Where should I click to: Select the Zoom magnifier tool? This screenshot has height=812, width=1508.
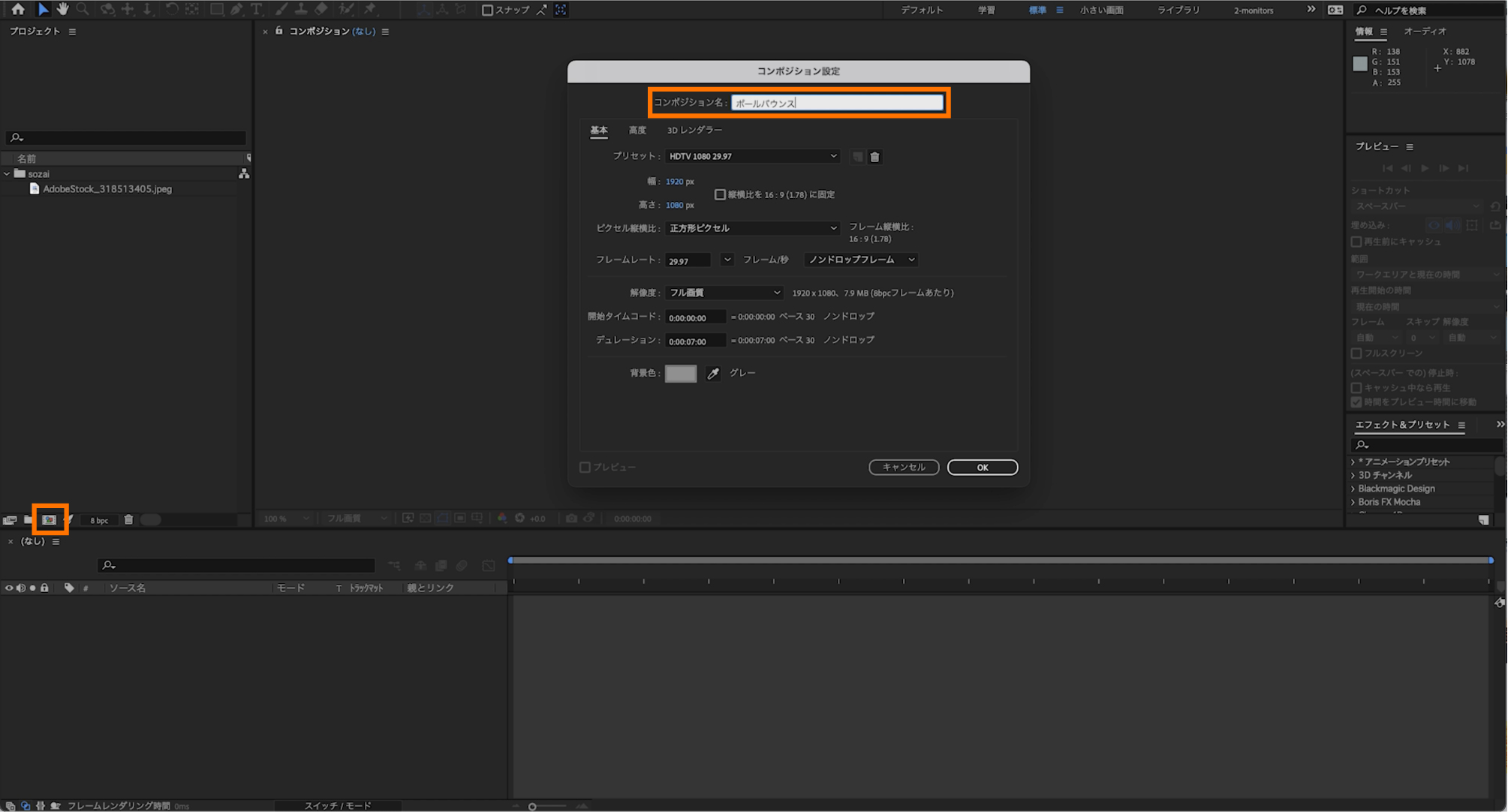click(x=83, y=9)
